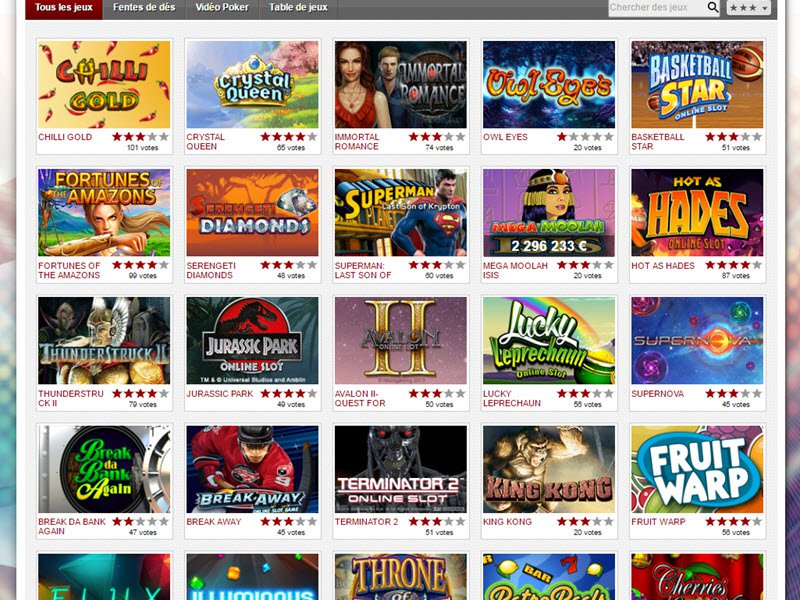Rate Owl Eyes using its star rating

(x=585, y=137)
